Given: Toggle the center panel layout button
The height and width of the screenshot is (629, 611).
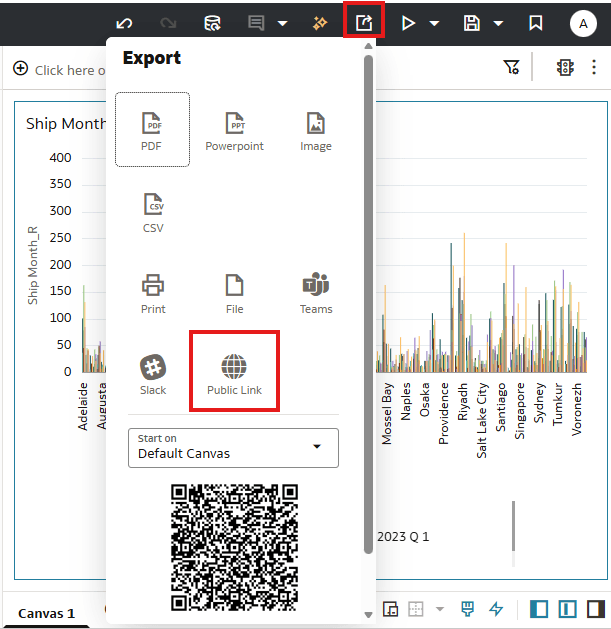Looking at the screenshot, I should tap(567, 609).
